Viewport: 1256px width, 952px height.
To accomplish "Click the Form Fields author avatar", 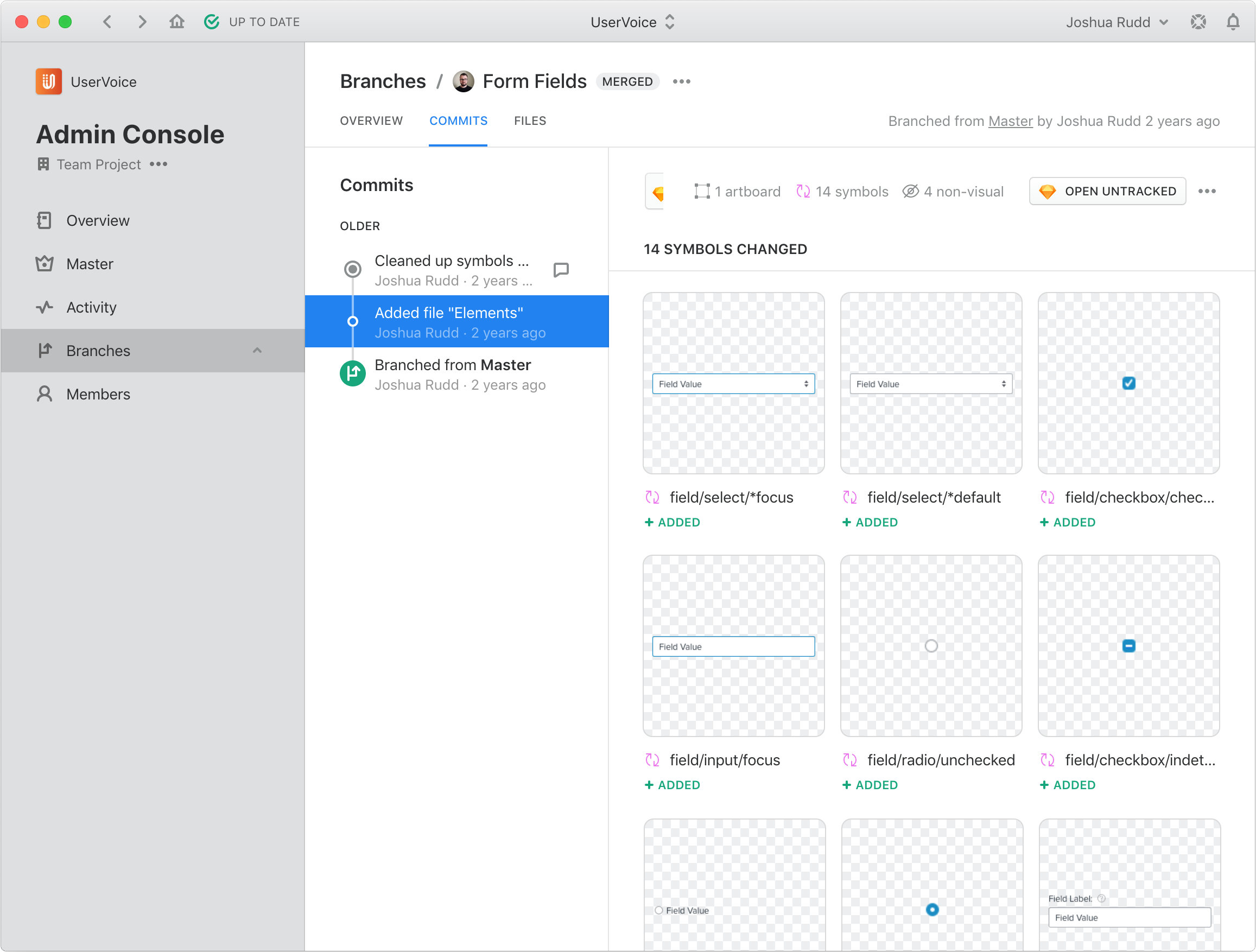I will (464, 81).
